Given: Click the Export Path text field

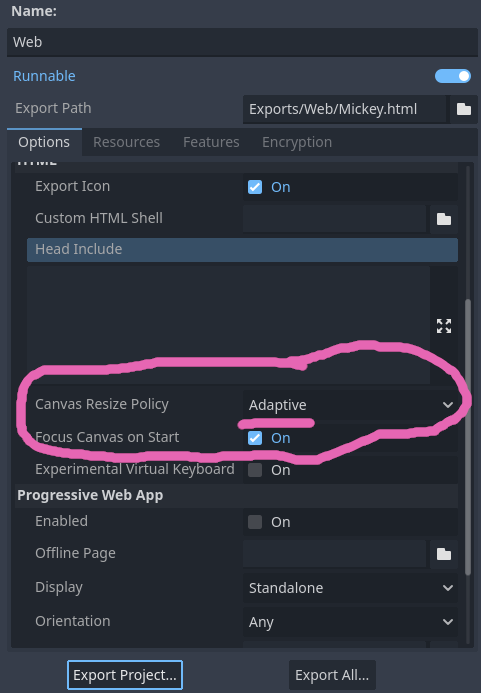Looking at the screenshot, I should tap(345, 109).
